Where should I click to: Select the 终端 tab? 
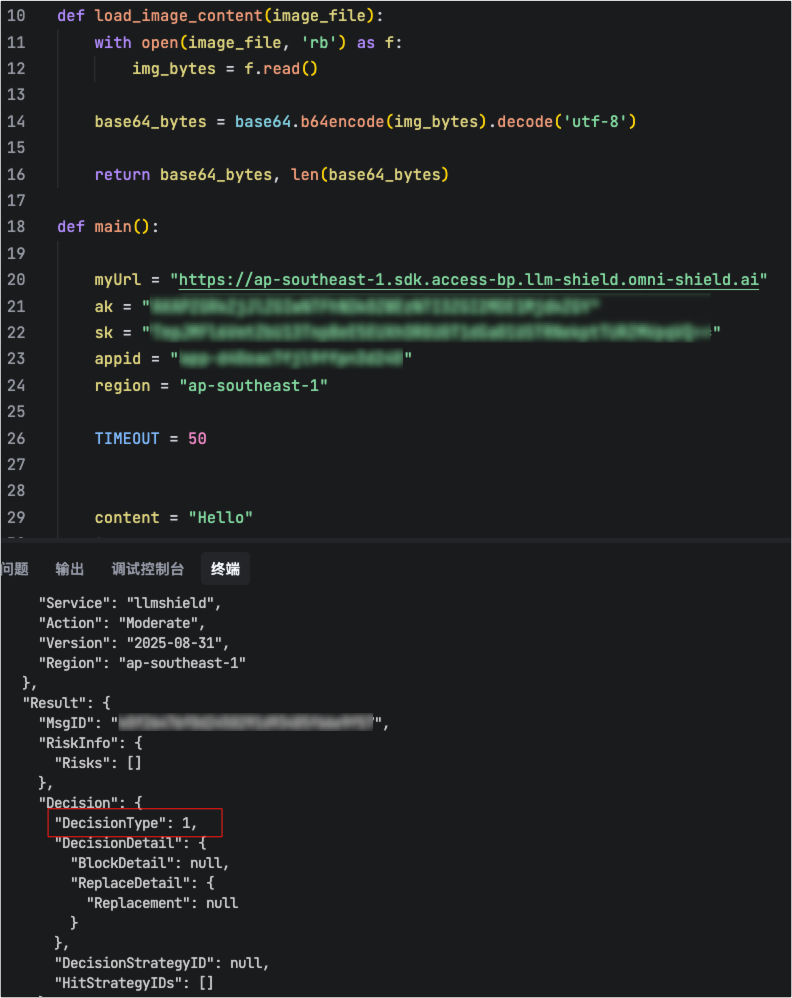(x=225, y=569)
